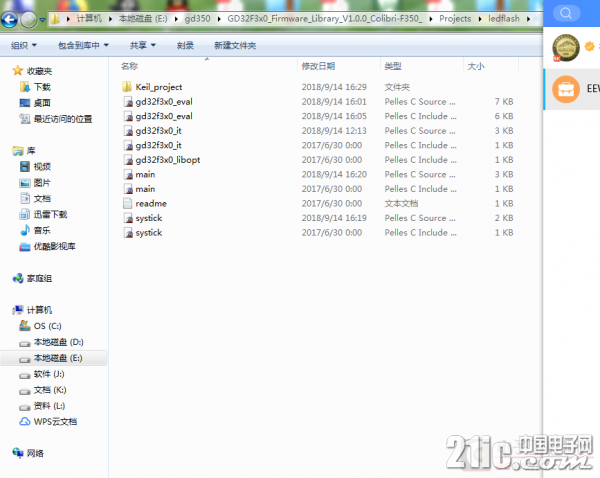The height and width of the screenshot is (478, 600).
Task: Click the round profile avatar in side window
Action: click(x=566, y=48)
